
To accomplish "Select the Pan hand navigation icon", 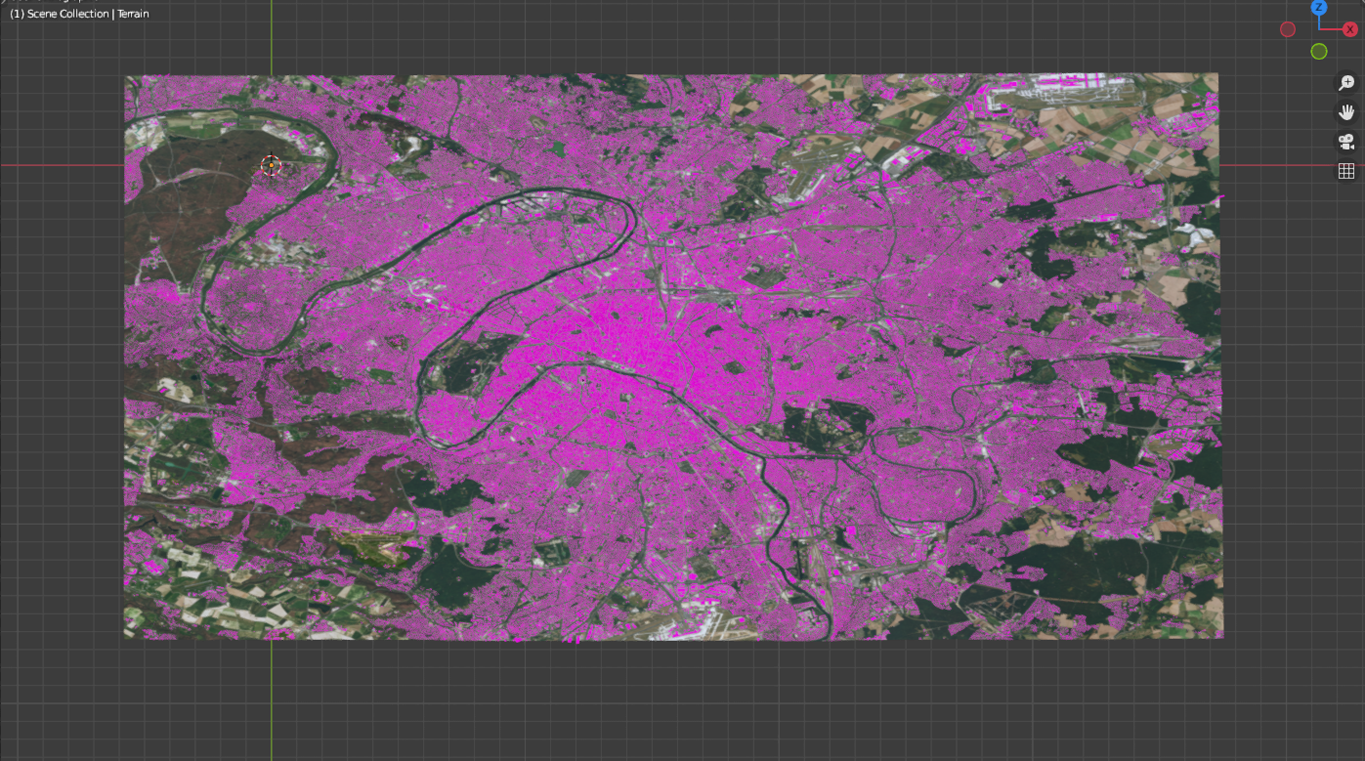I will (x=1346, y=112).
